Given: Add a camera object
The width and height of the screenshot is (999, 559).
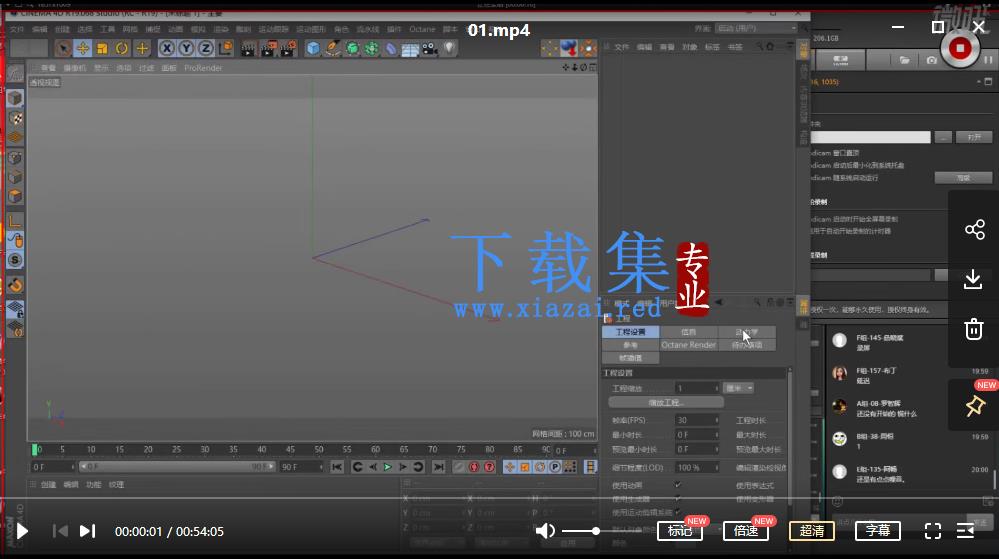Looking at the screenshot, I should [x=430, y=48].
